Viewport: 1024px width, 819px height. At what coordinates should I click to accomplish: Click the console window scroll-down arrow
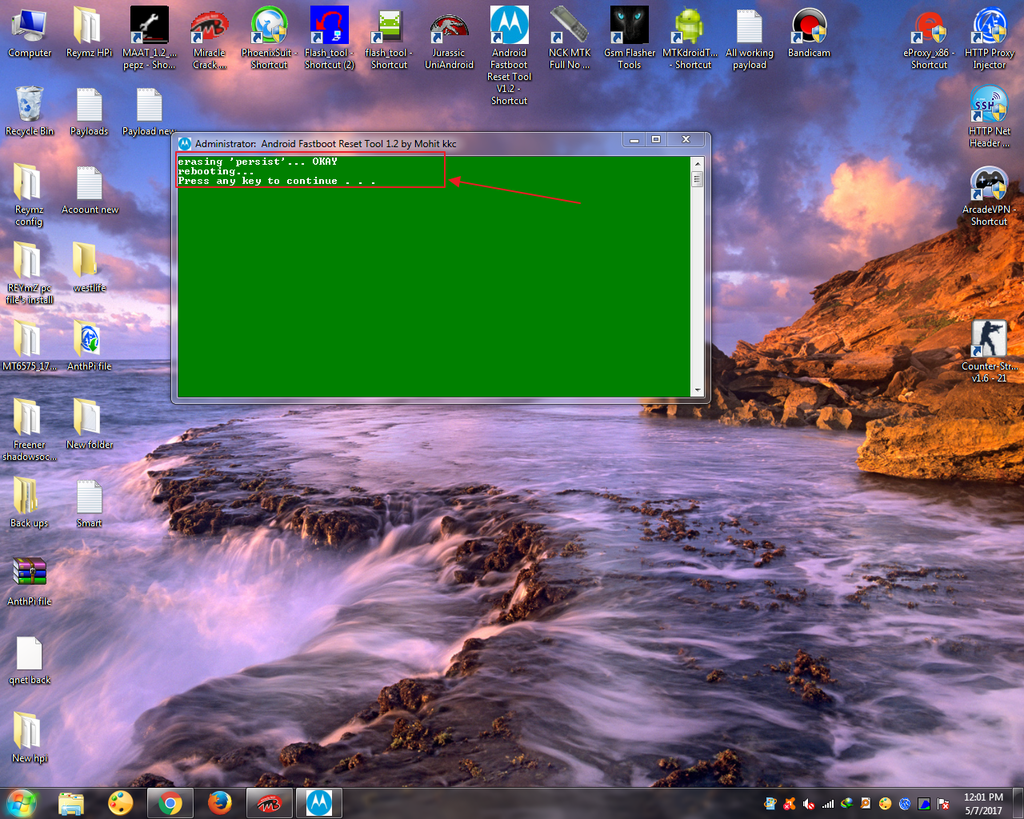[697, 390]
